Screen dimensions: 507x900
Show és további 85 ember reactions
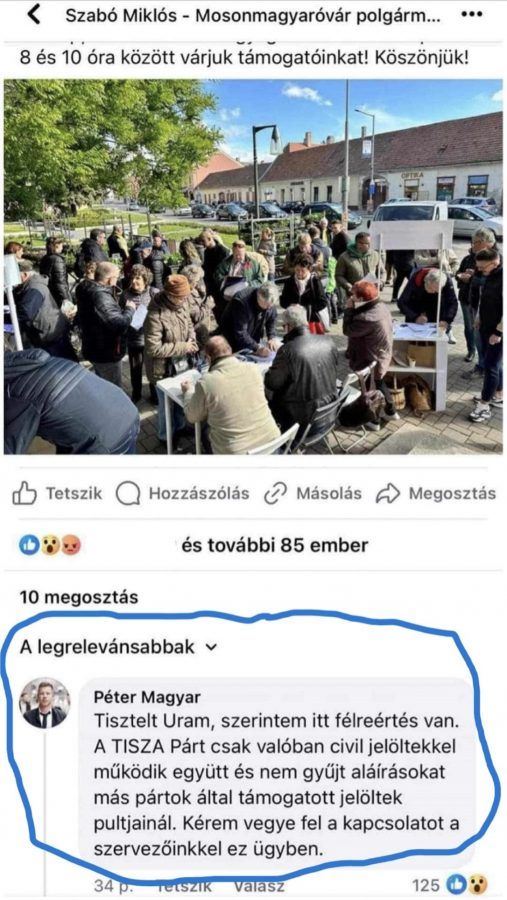pos(275,545)
